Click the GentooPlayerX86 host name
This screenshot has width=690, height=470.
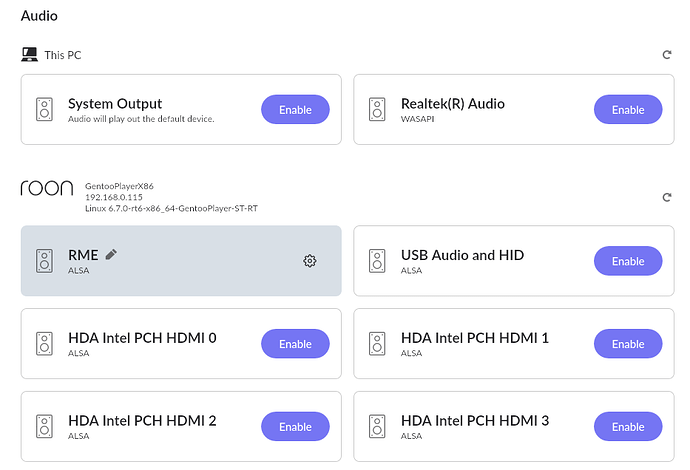pos(119,186)
